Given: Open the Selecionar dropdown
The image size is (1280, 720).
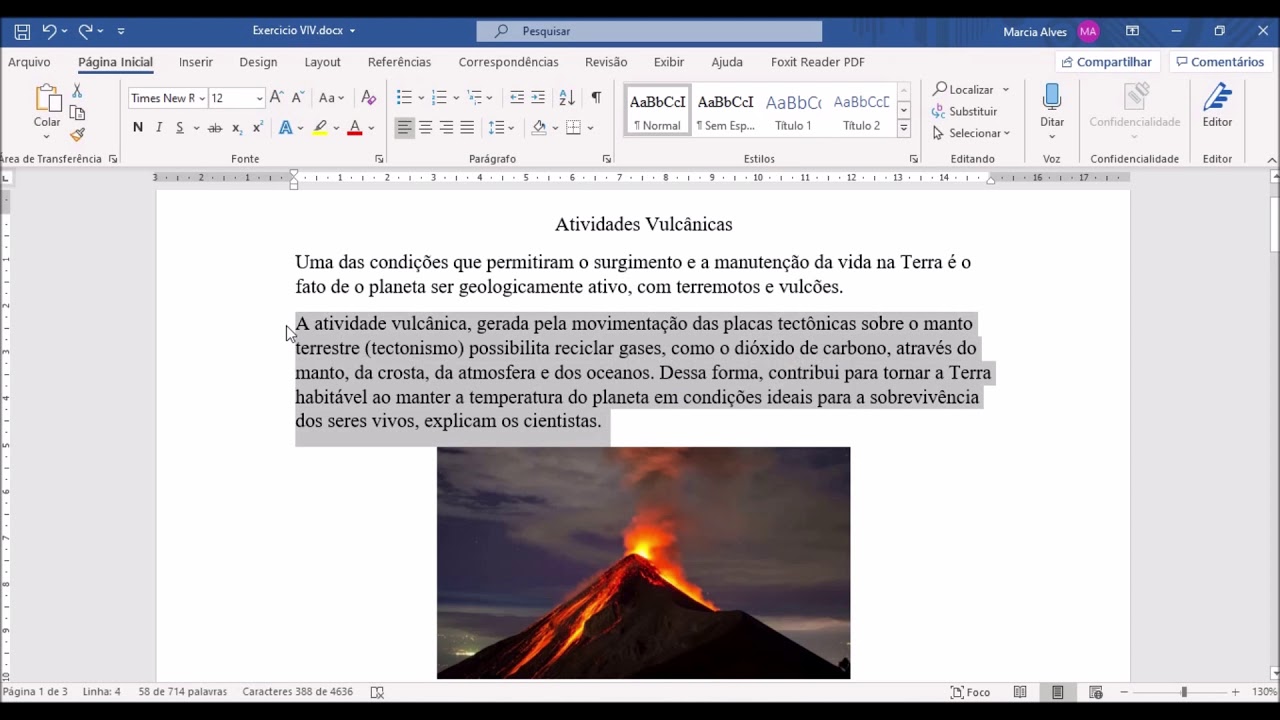Looking at the screenshot, I should (971, 133).
